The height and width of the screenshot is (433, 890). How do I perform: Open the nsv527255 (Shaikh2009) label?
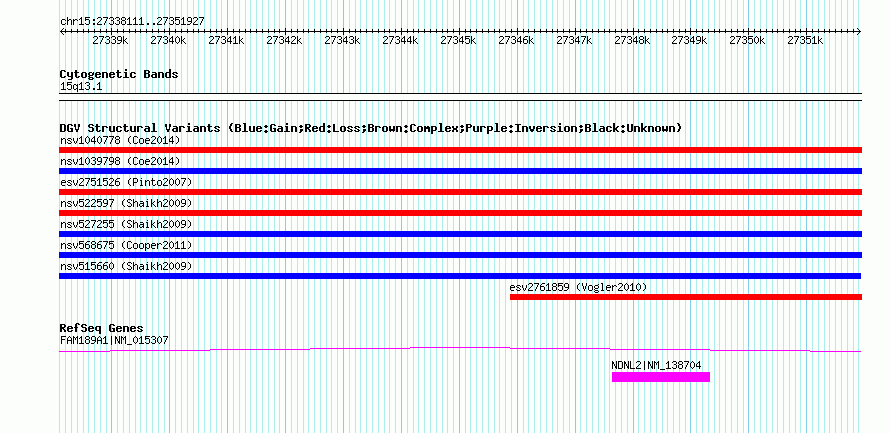pyautogui.click(x=126, y=224)
